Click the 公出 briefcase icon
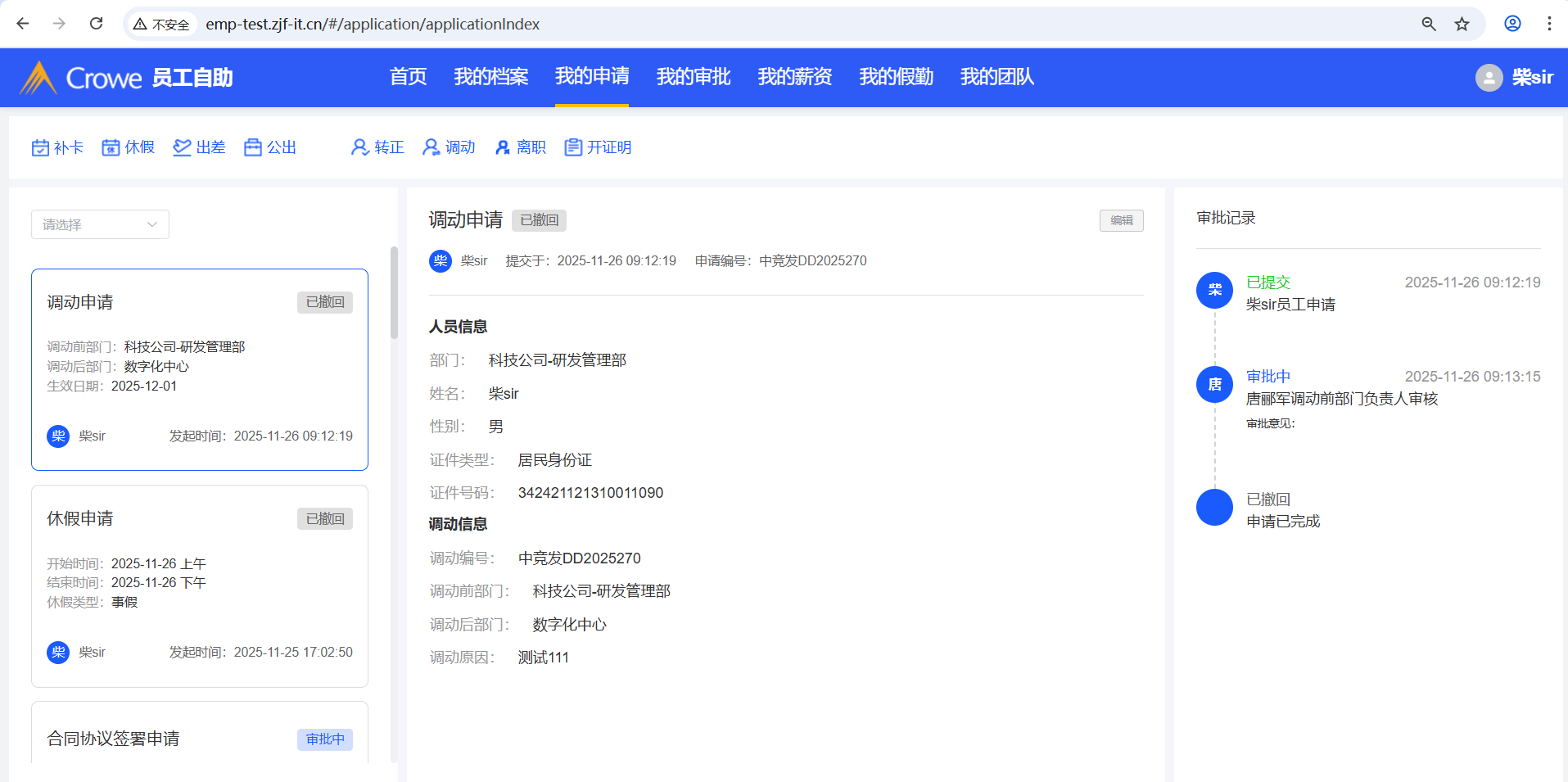1568x782 pixels. (253, 147)
